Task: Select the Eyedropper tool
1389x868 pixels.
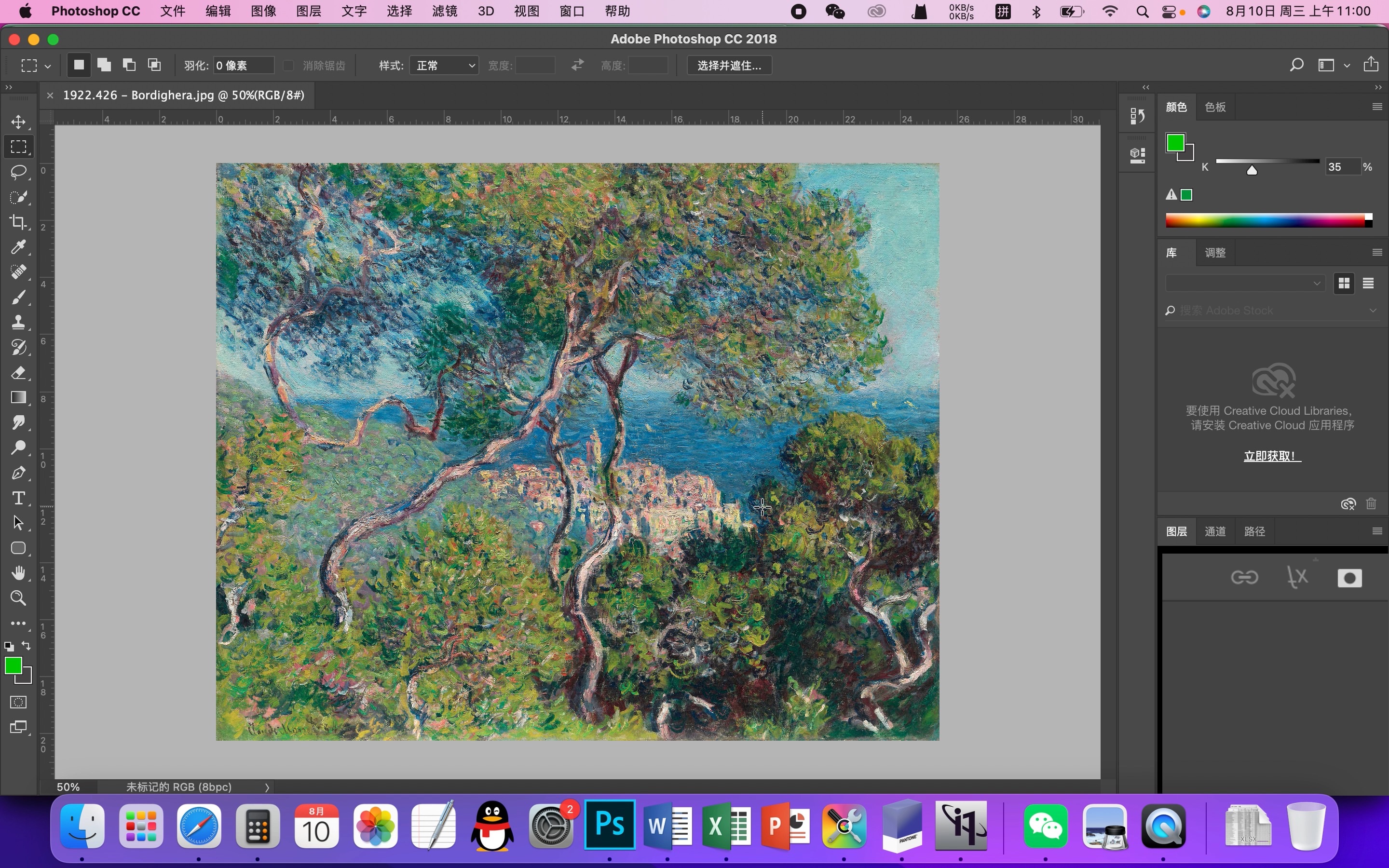Action: (x=18, y=247)
